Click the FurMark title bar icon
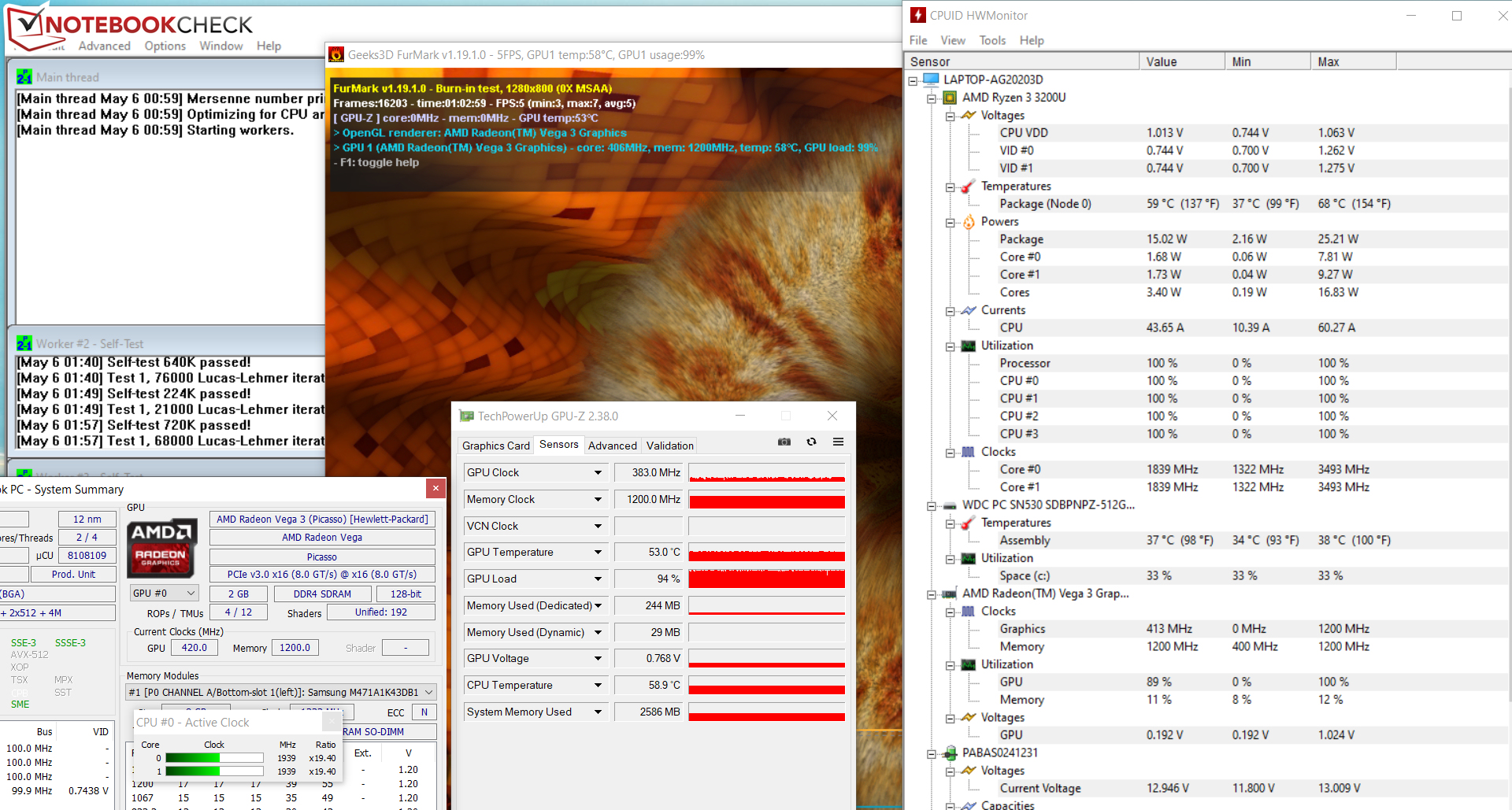Viewport: 1512px width, 810px height. (336, 54)
